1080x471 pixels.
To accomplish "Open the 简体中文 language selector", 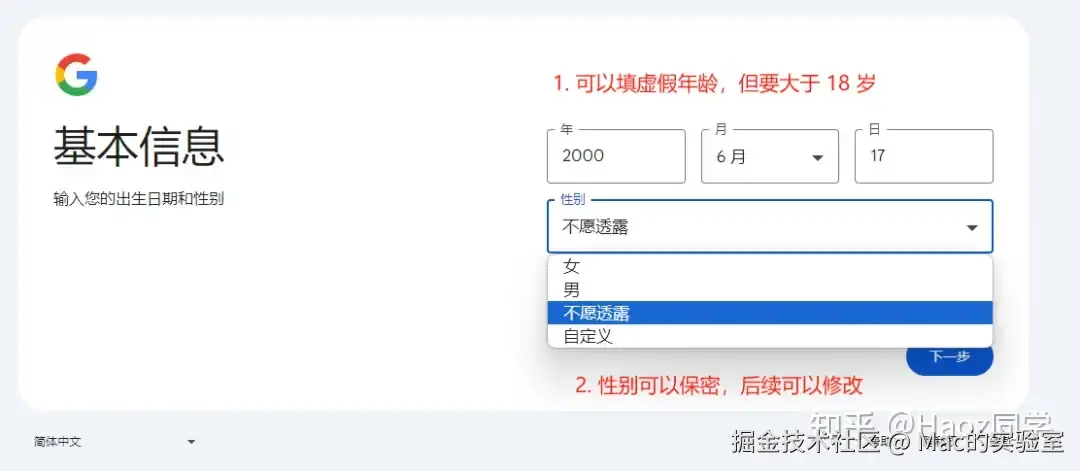I will (x=114, y=442).
